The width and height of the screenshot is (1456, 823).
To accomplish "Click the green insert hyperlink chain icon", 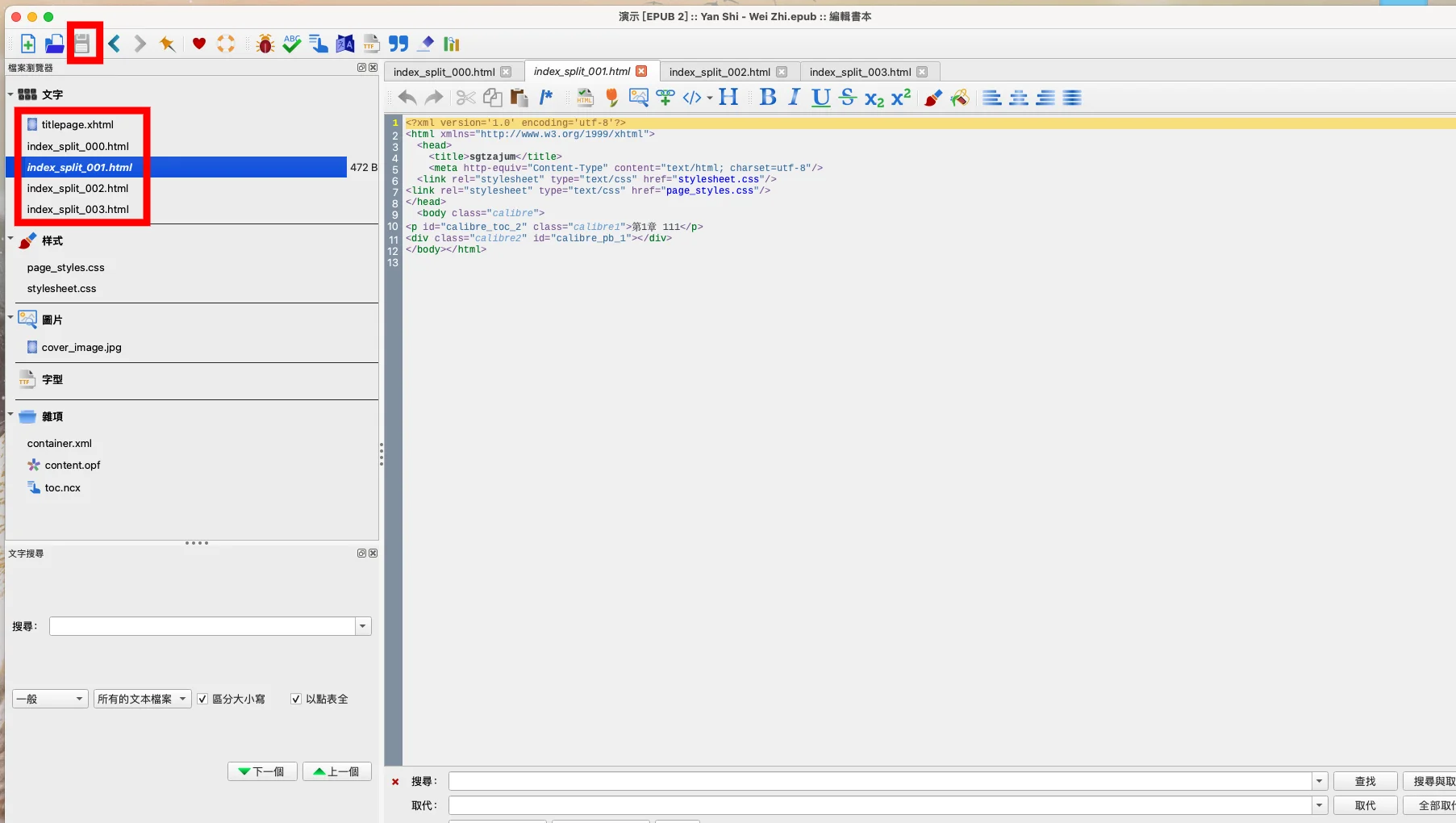I will [665, 98].
